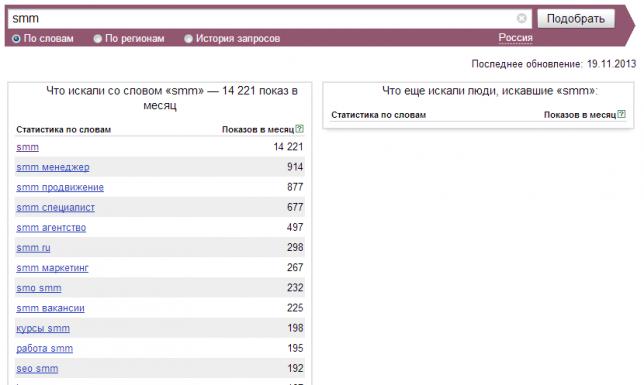Click the value '195' for работа smm
Viewport: 644px width, 385px height.
point(295,348)
